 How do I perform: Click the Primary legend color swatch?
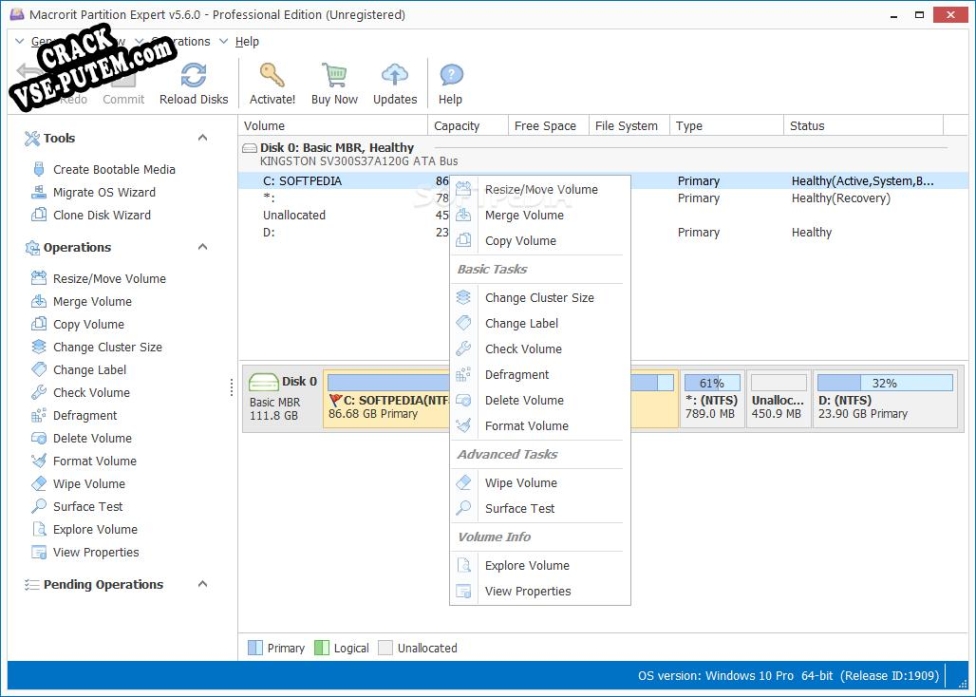(255, 648)
